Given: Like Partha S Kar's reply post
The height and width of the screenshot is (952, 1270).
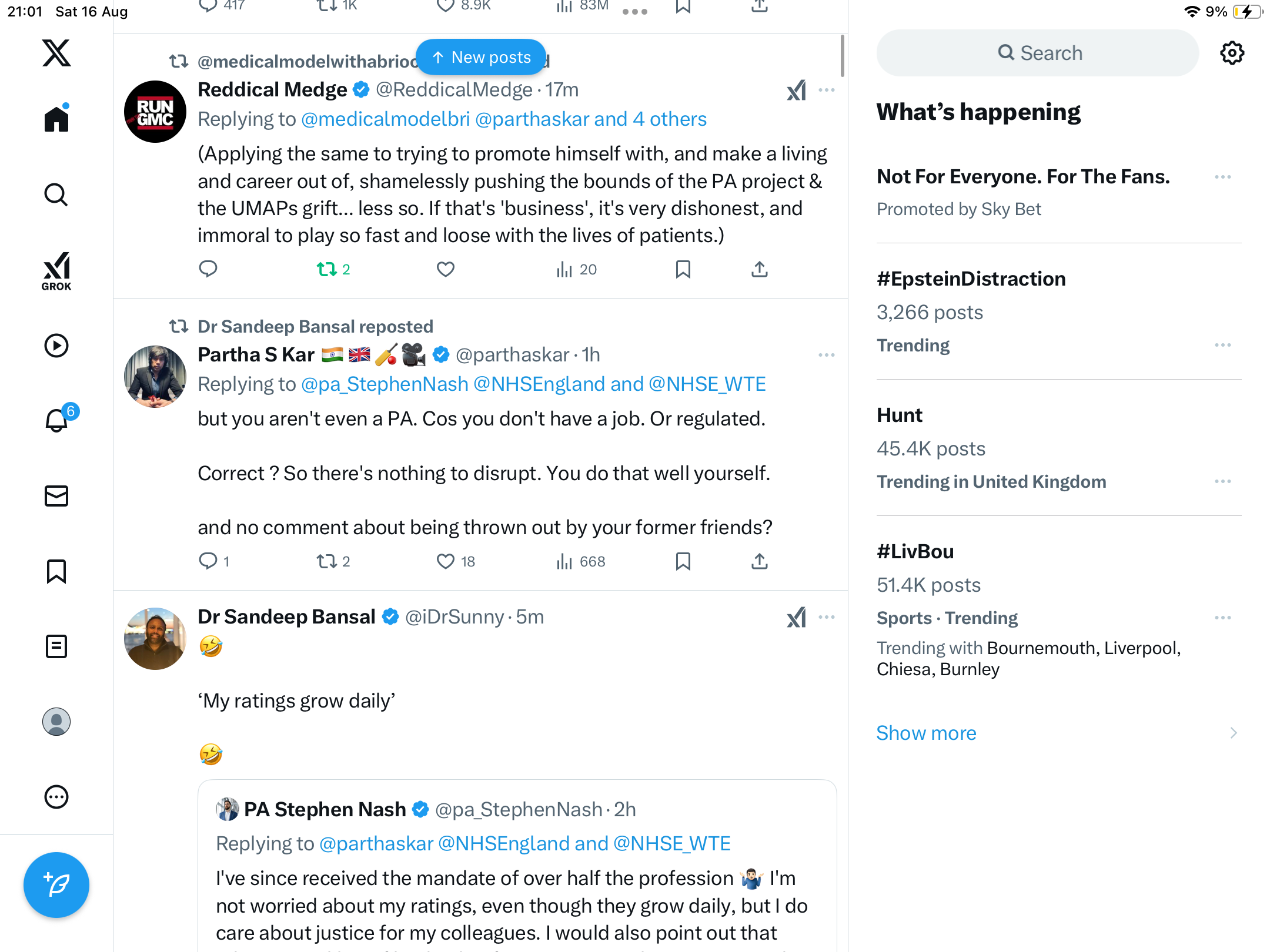Looking at the screenshot, I should [x=446, y=561].
